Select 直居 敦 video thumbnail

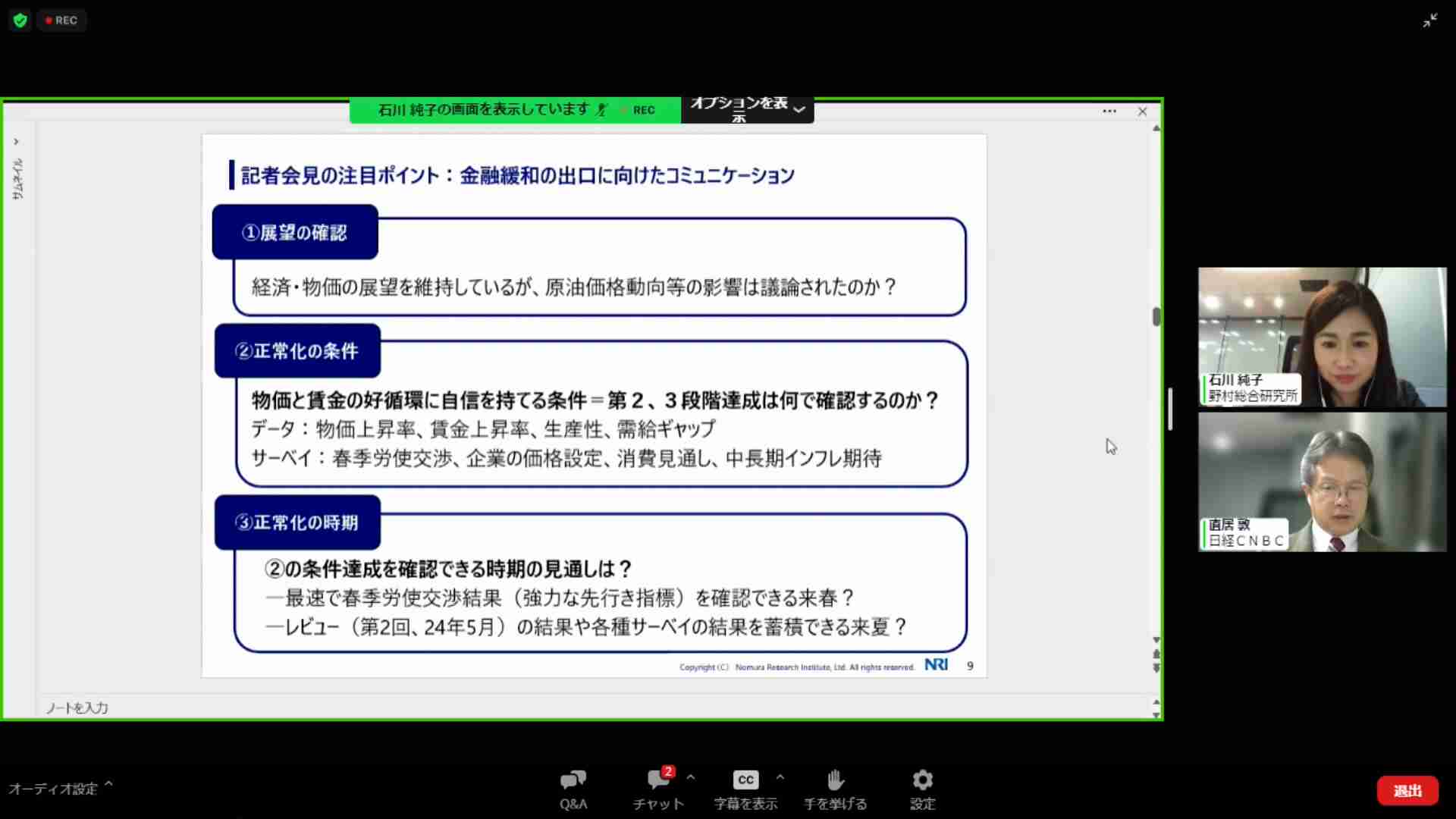pos(1322,482)
